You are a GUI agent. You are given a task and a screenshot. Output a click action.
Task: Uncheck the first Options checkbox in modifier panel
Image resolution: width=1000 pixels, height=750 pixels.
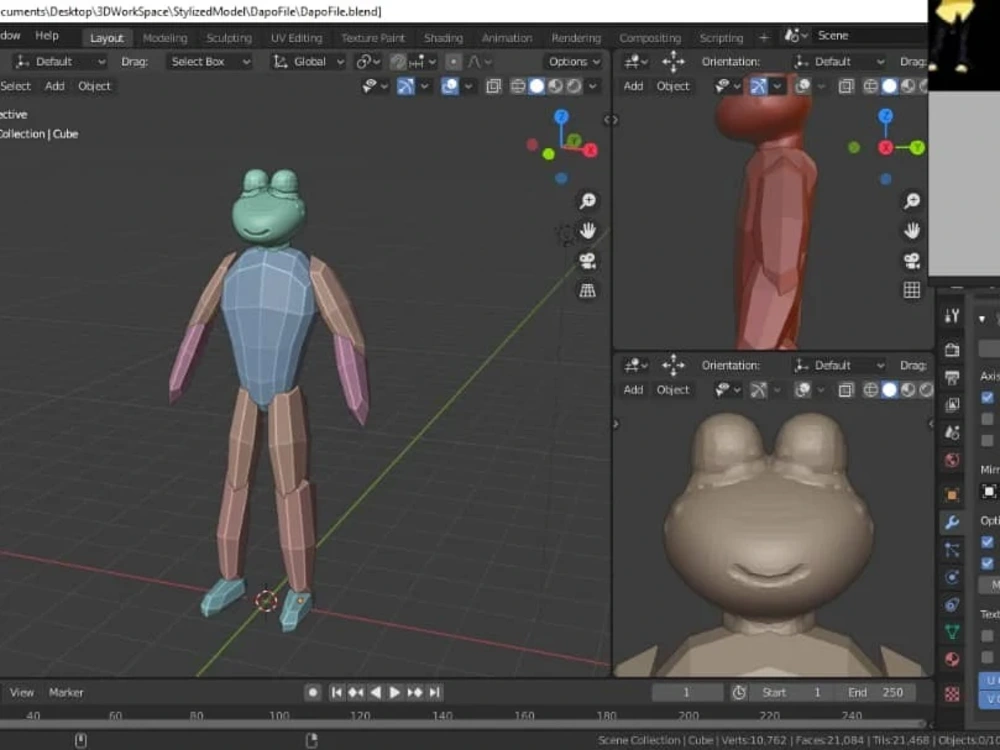tap(987, 542)
